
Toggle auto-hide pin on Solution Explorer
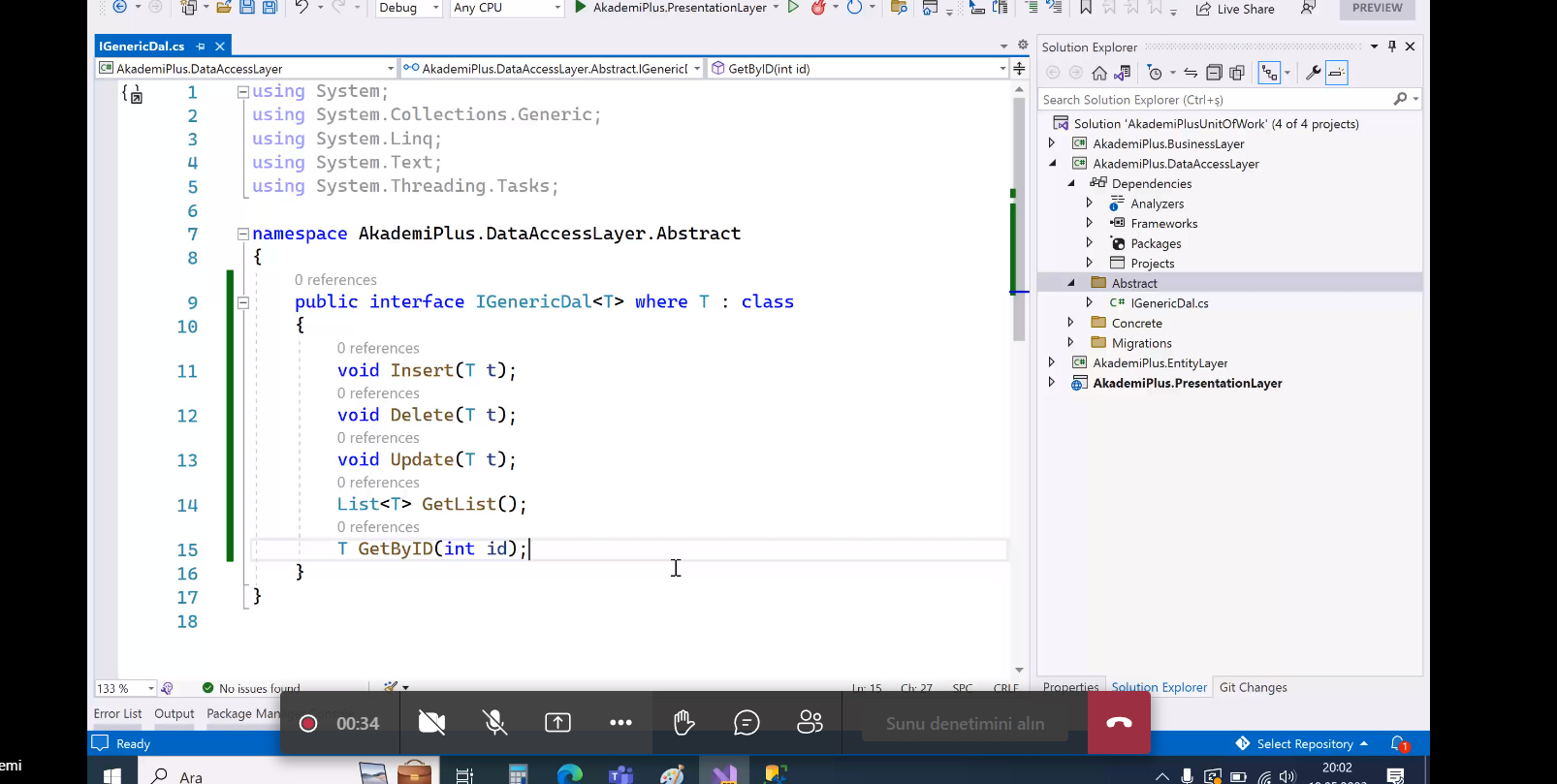coord(1392,47)
